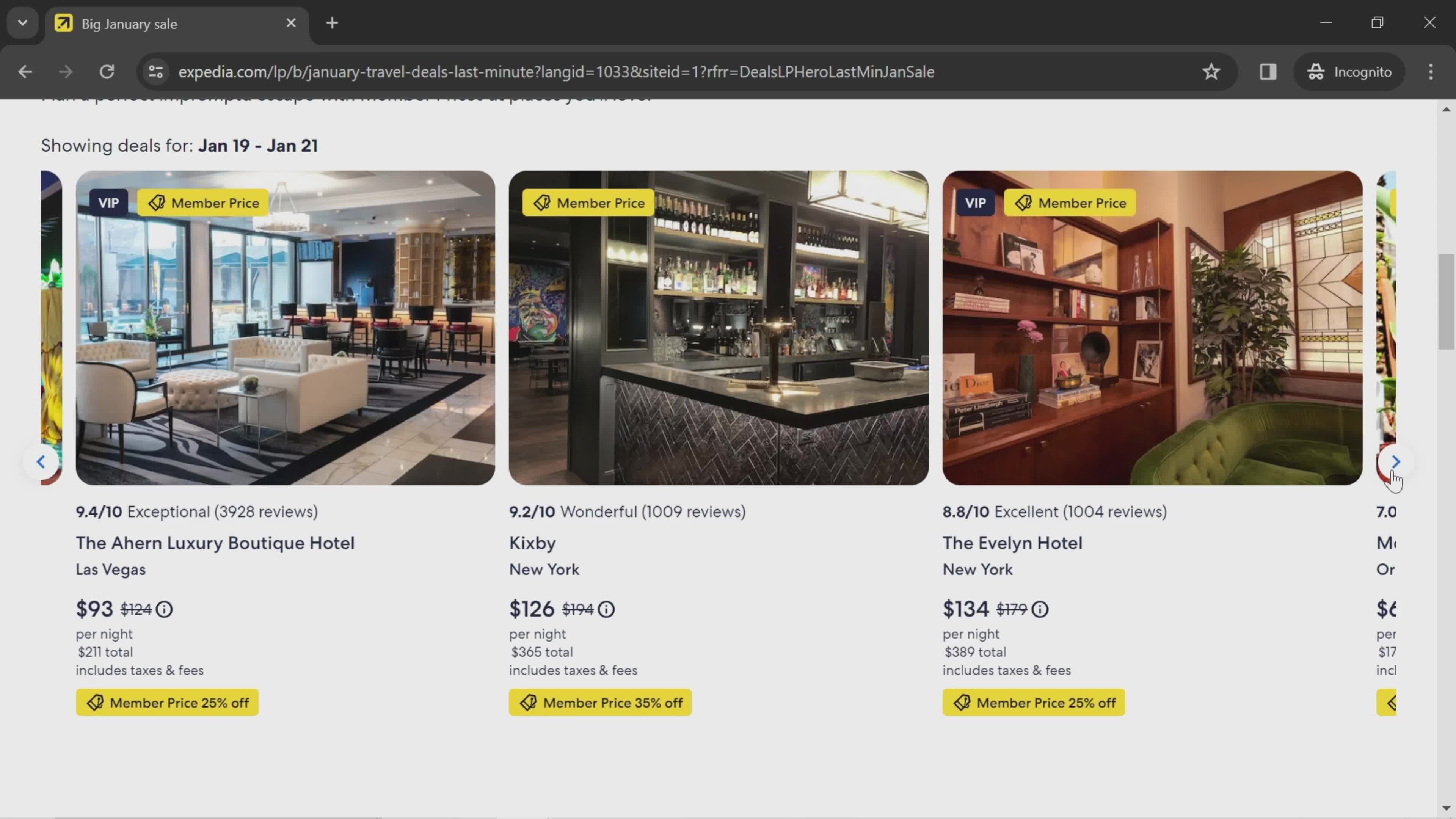Show price info for $179 Evelyn rate
Image resolution: width=1456 pixels, height=819 pixels.
click(1040, 609)
